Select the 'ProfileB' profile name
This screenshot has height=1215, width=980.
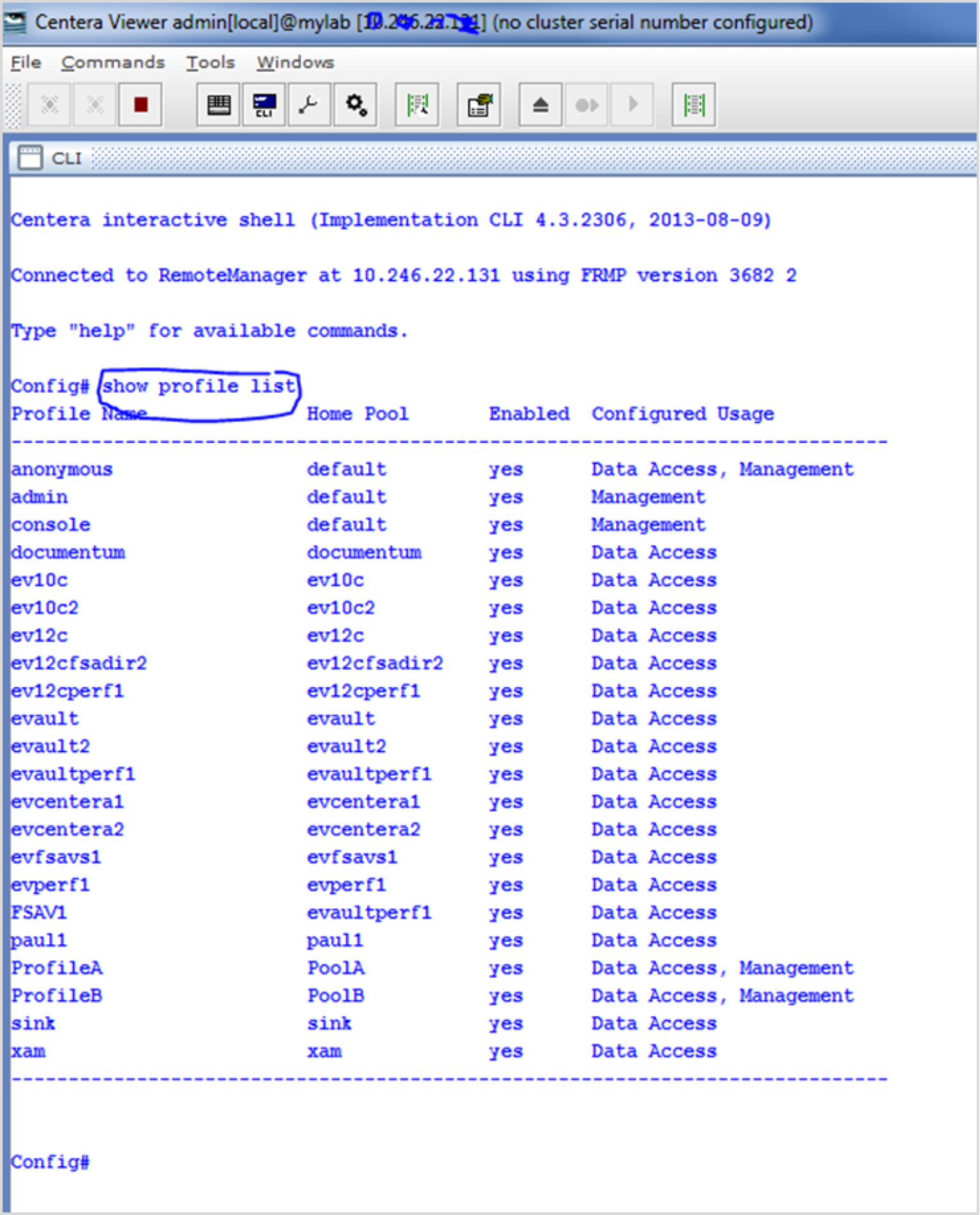point(57,995)
